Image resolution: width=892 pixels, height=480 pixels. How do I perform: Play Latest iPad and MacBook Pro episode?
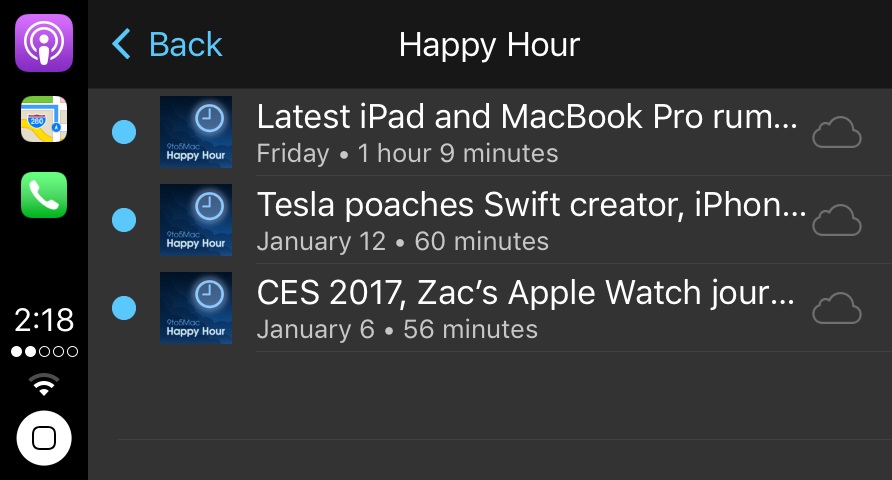coord(527,117)
